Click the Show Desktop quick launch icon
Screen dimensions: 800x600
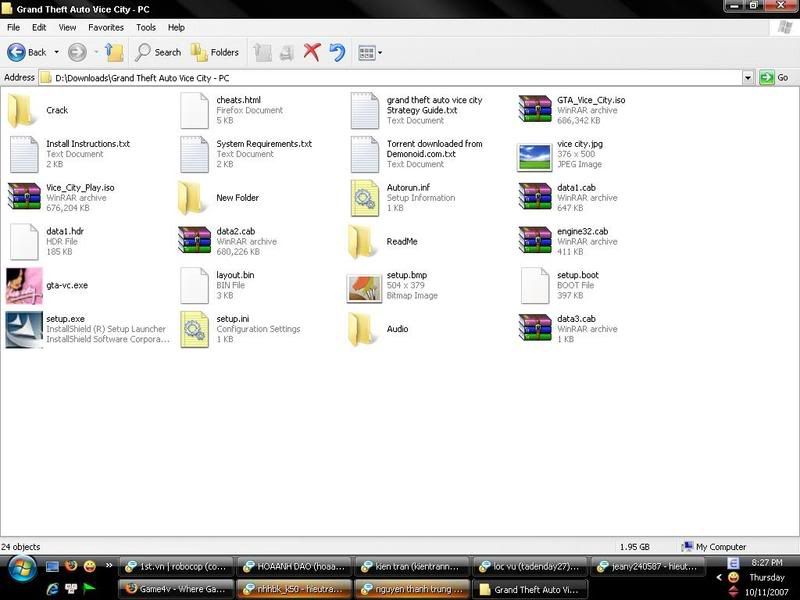tap(52, 566)
